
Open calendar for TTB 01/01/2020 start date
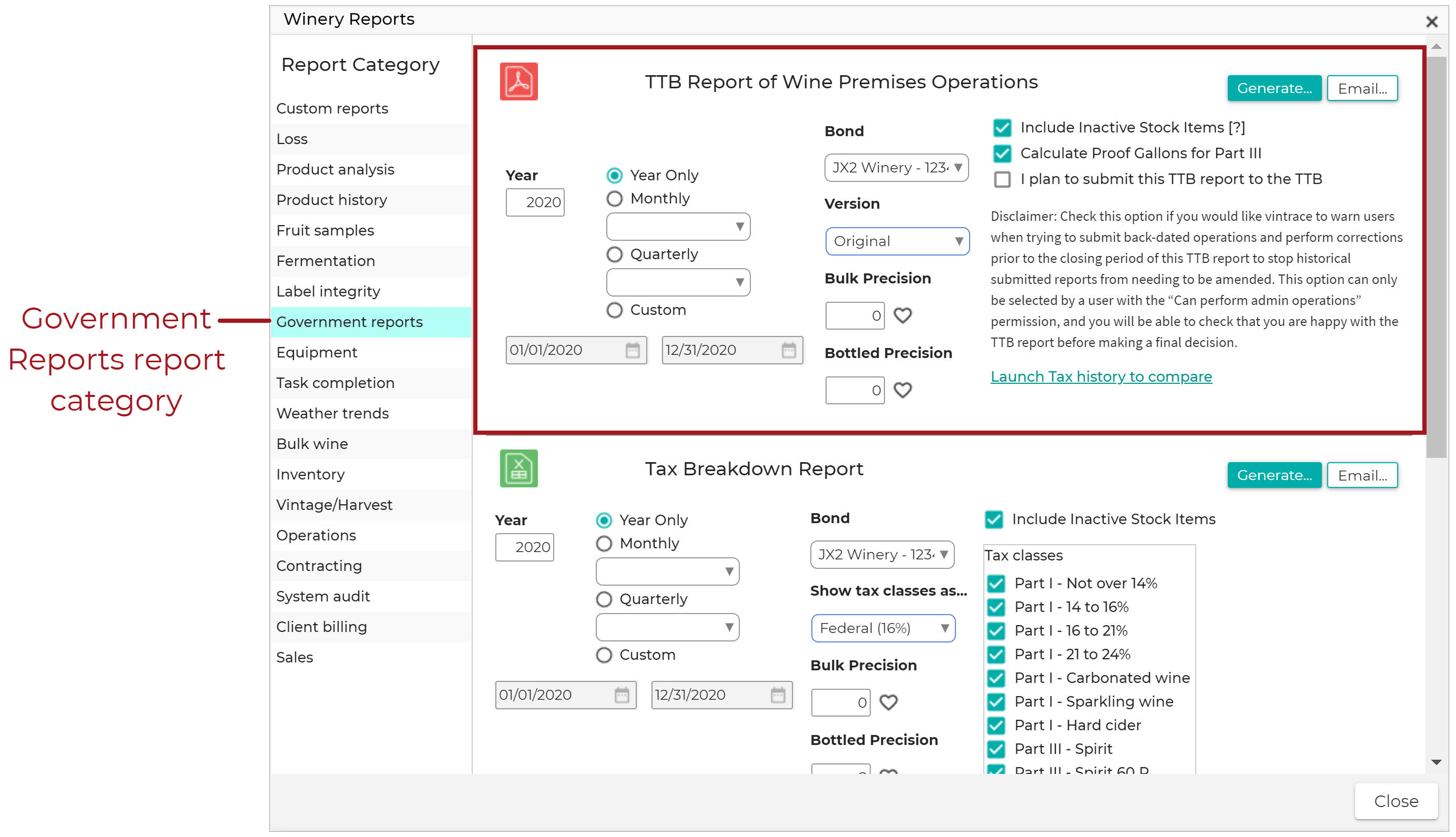click(x=632, y=350)
